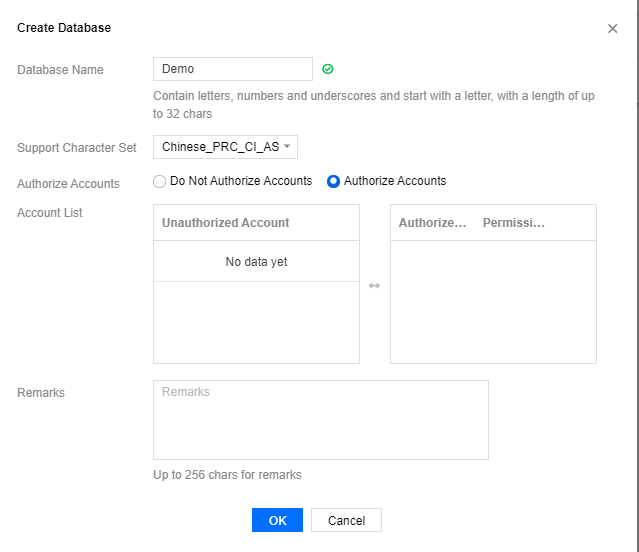Click the Unauthorized Account column header
Image resolution: width=639 pixels, height=552 pixels.
[226, 223]
